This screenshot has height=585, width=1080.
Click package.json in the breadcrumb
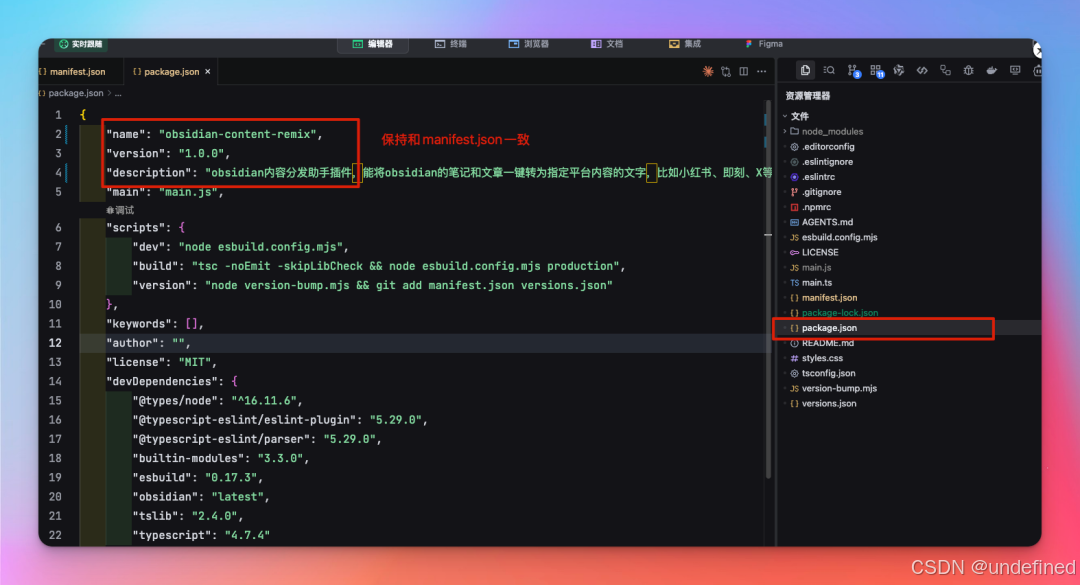[75, 93]
